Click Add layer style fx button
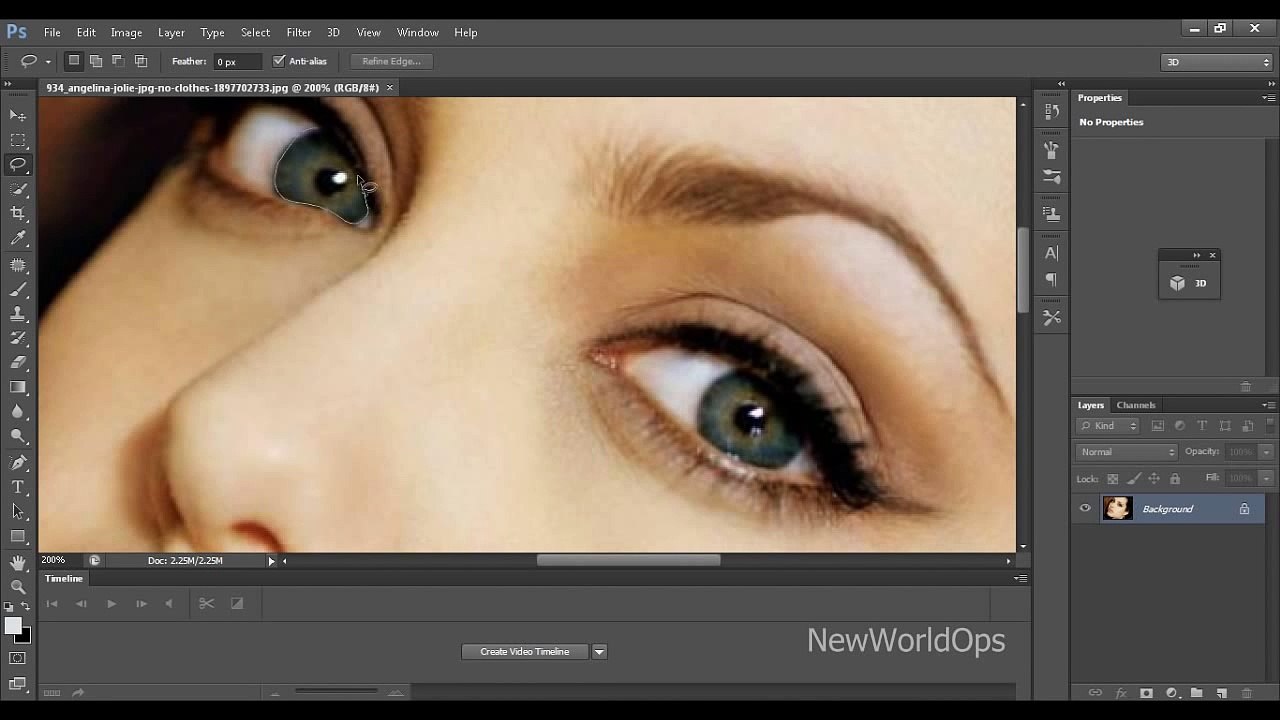The height and width of the screenshot is (720, 1280). [1121, 693]
